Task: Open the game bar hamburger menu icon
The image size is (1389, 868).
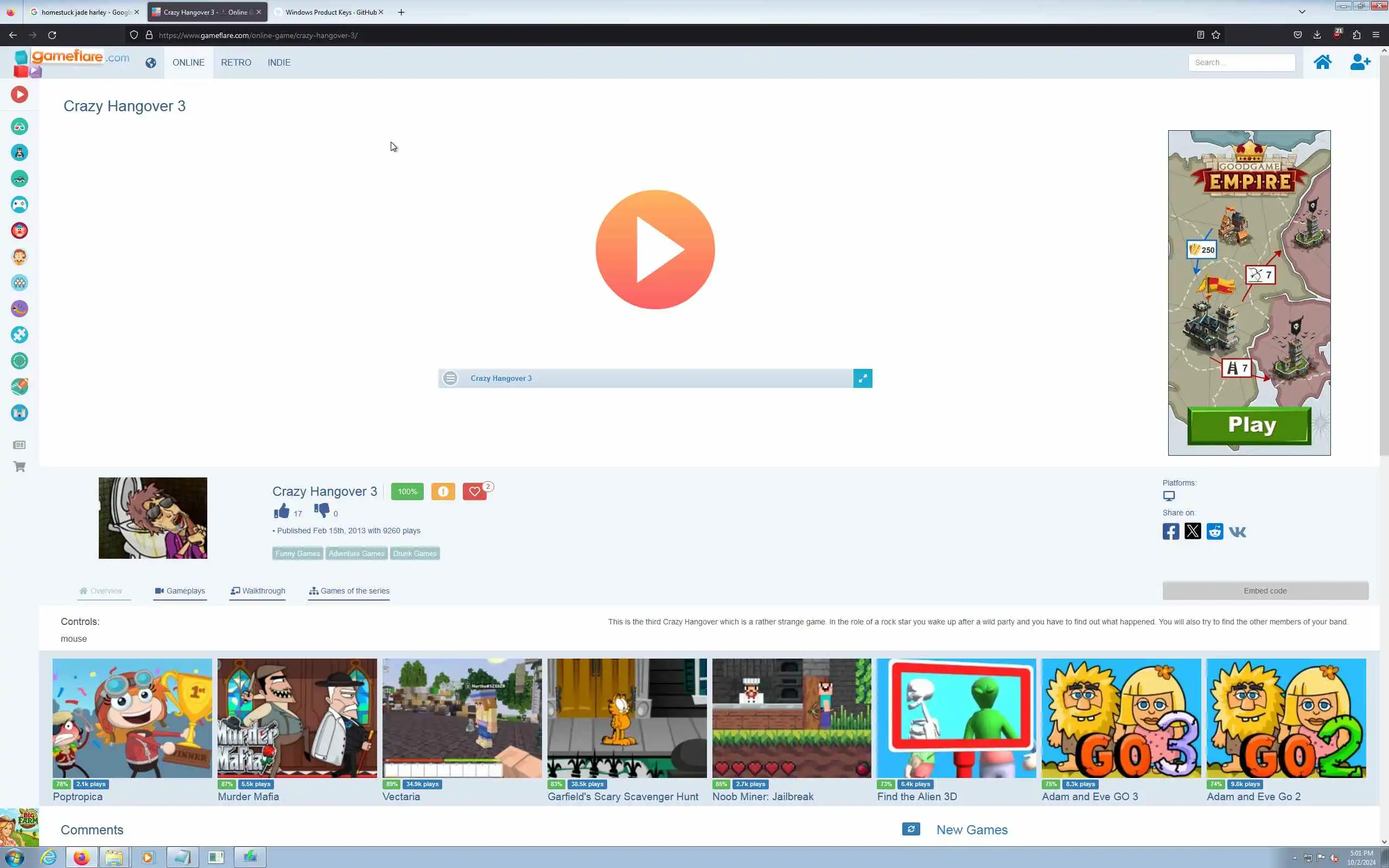Action: coord(450,378)
